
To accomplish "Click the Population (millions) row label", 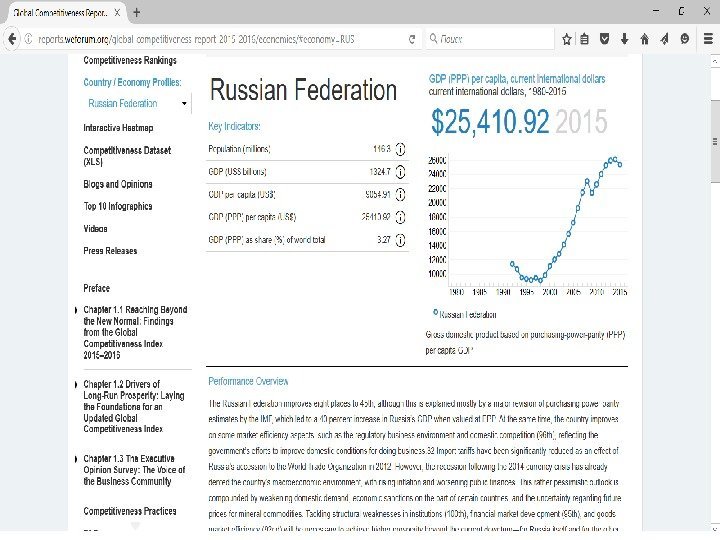I will (x=239, y=149).
